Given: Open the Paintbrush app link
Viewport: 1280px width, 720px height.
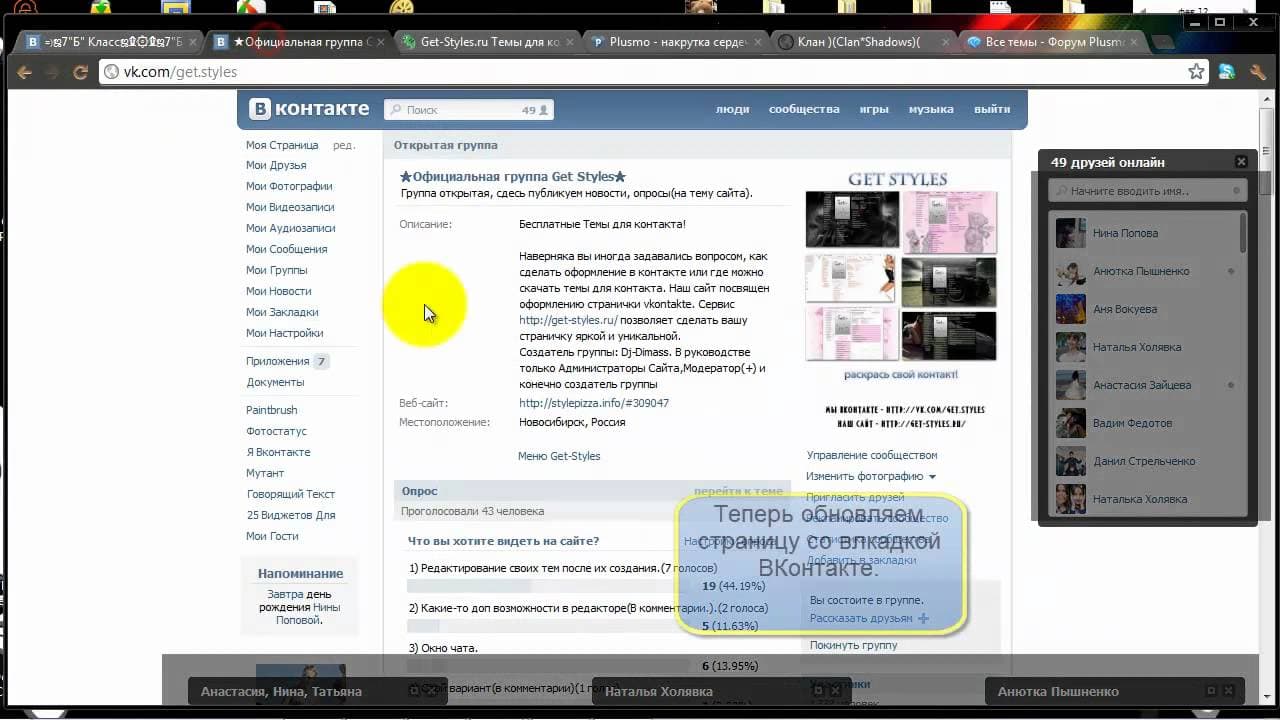Looking at the screenshot, I should pos(272,410).
